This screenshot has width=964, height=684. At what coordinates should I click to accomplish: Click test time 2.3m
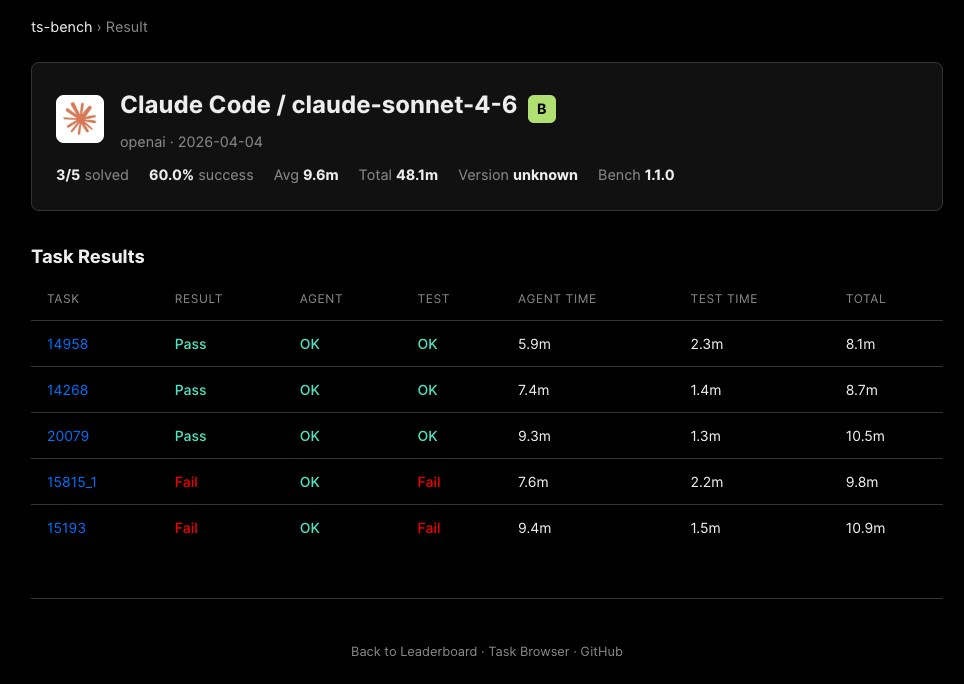coord(707,344)
